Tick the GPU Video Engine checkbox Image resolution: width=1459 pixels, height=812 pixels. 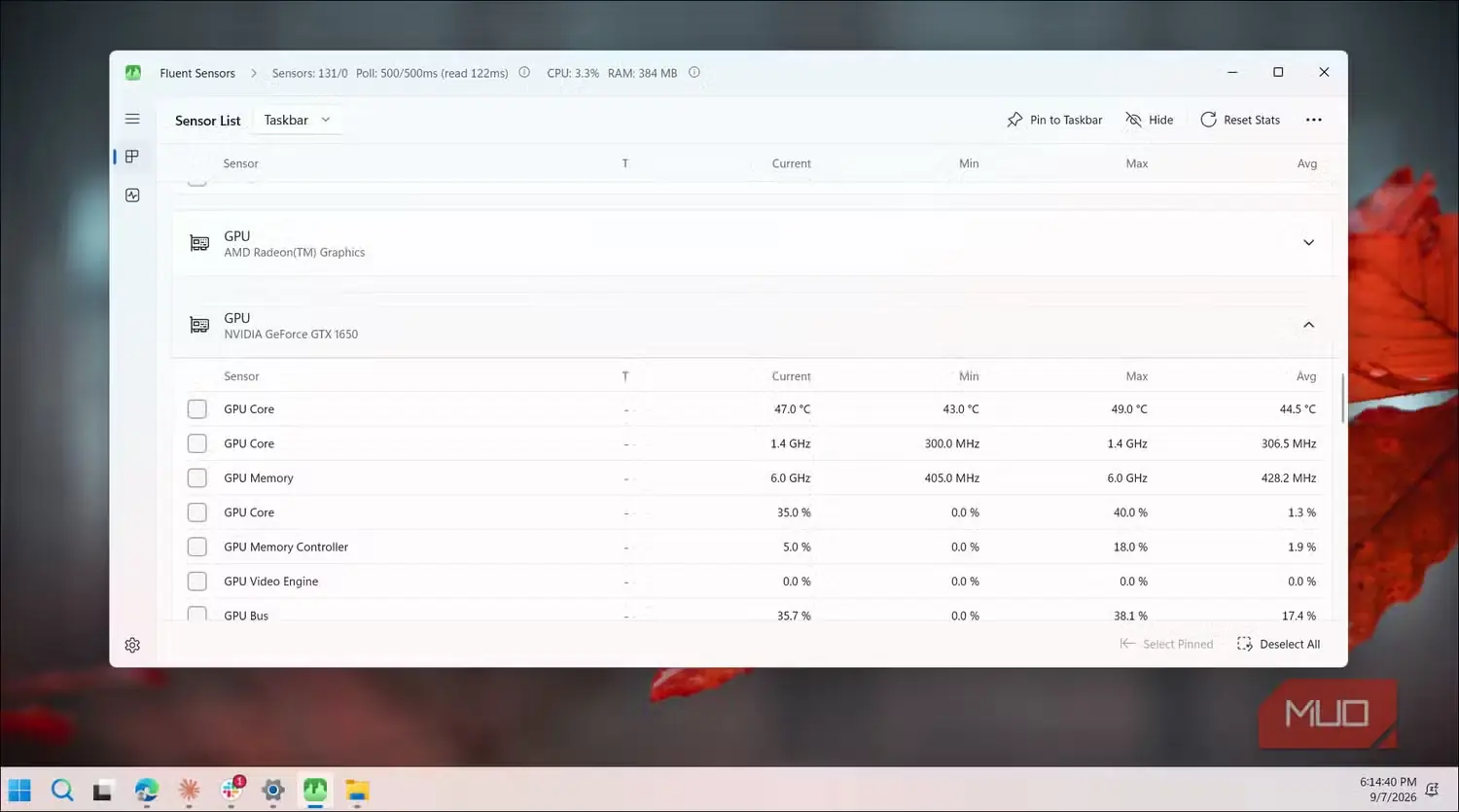coord(197,582)
